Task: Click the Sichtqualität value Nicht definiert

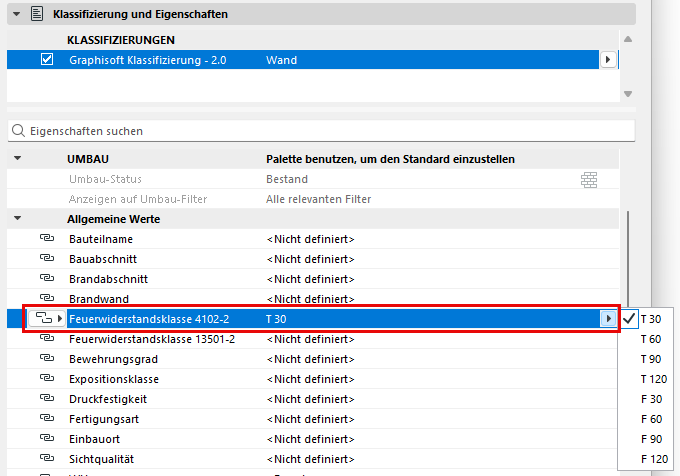Action: tap(310, 459)
